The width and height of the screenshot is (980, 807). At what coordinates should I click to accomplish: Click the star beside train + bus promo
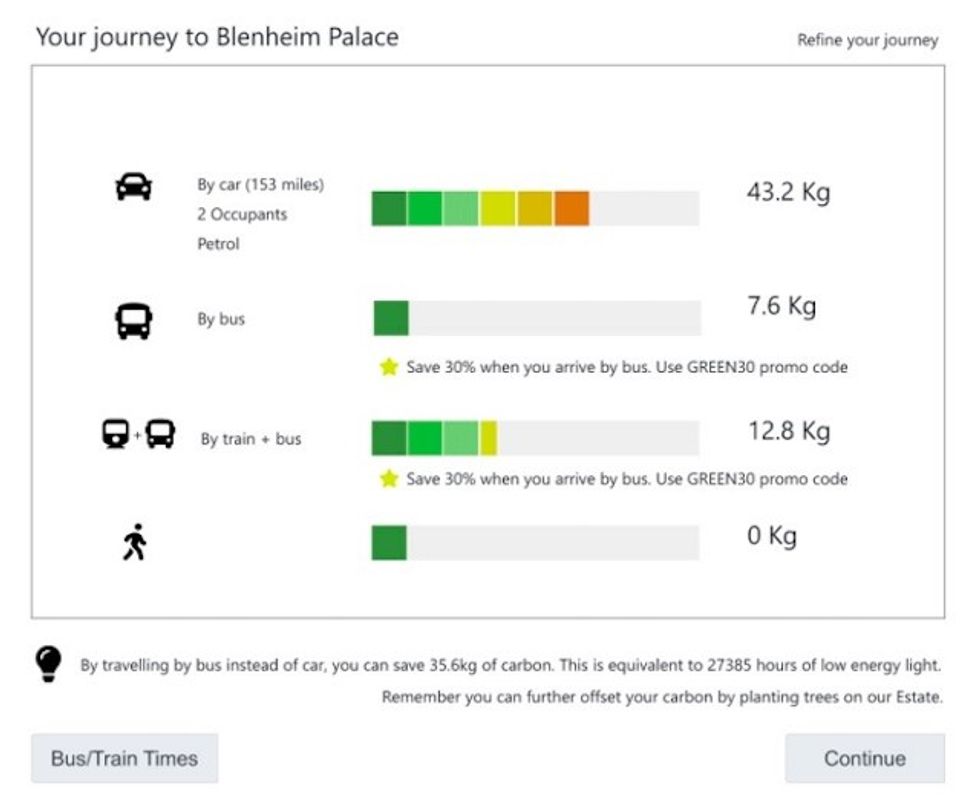(x=388, y=479)
